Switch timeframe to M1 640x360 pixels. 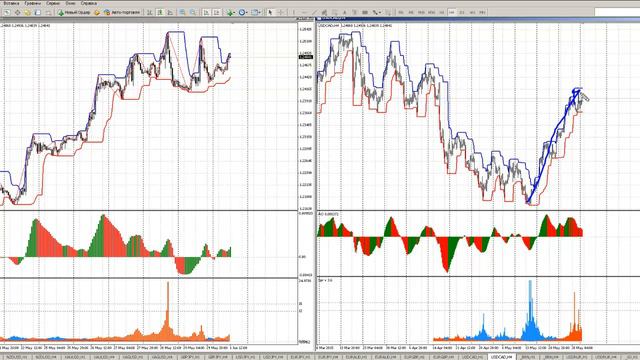(401, 13)
